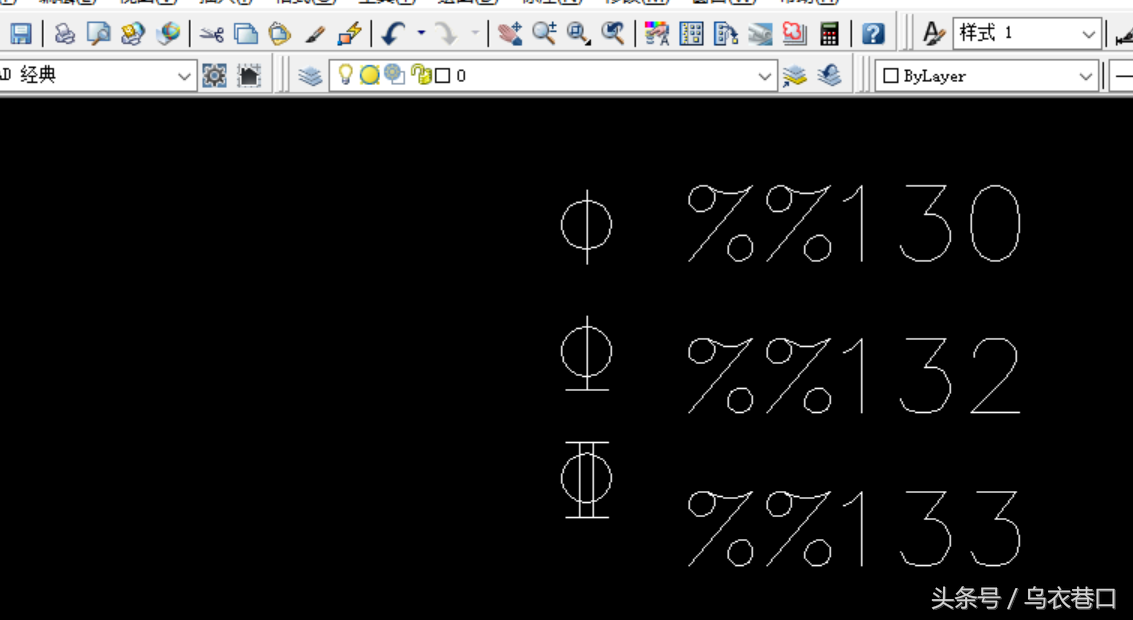The width and height of the screenshot is (1133, 620).
Task: Click the Publish icon
Action: coord(133,33)
